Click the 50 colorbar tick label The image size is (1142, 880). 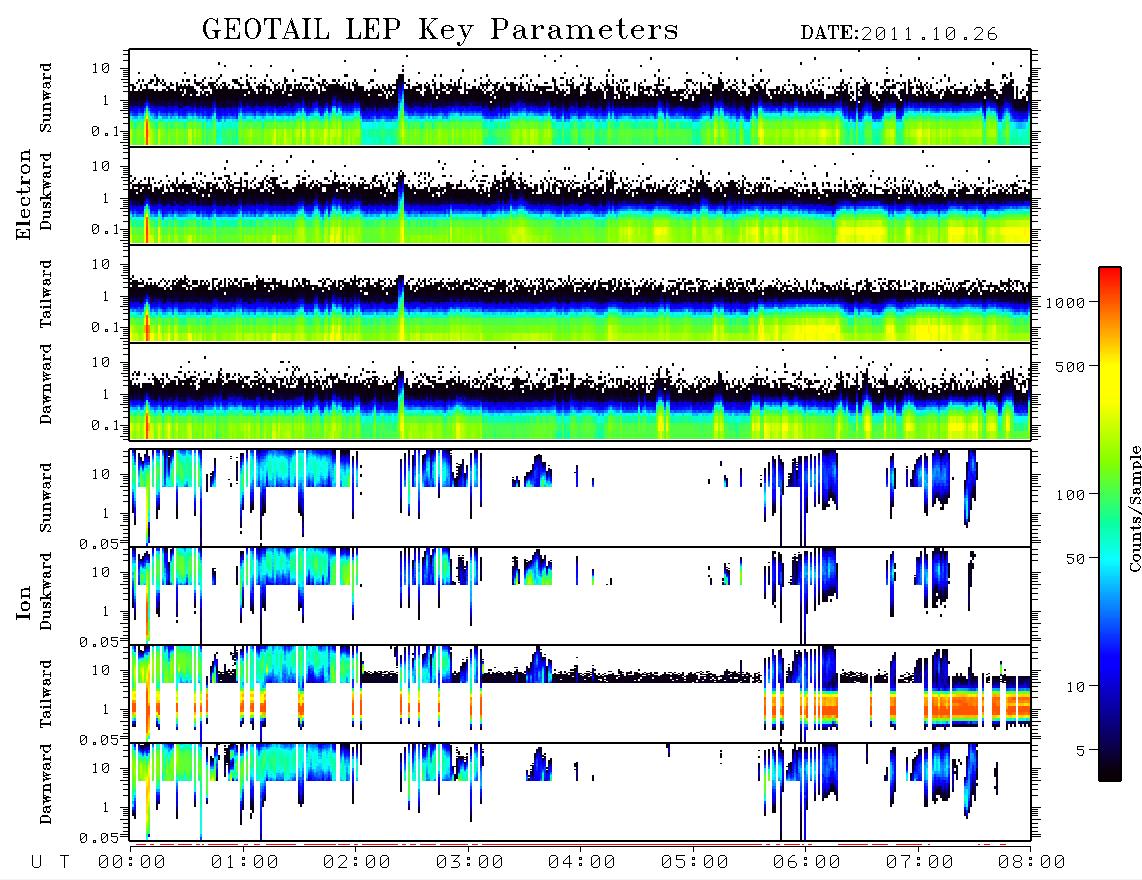point(1075,559)
